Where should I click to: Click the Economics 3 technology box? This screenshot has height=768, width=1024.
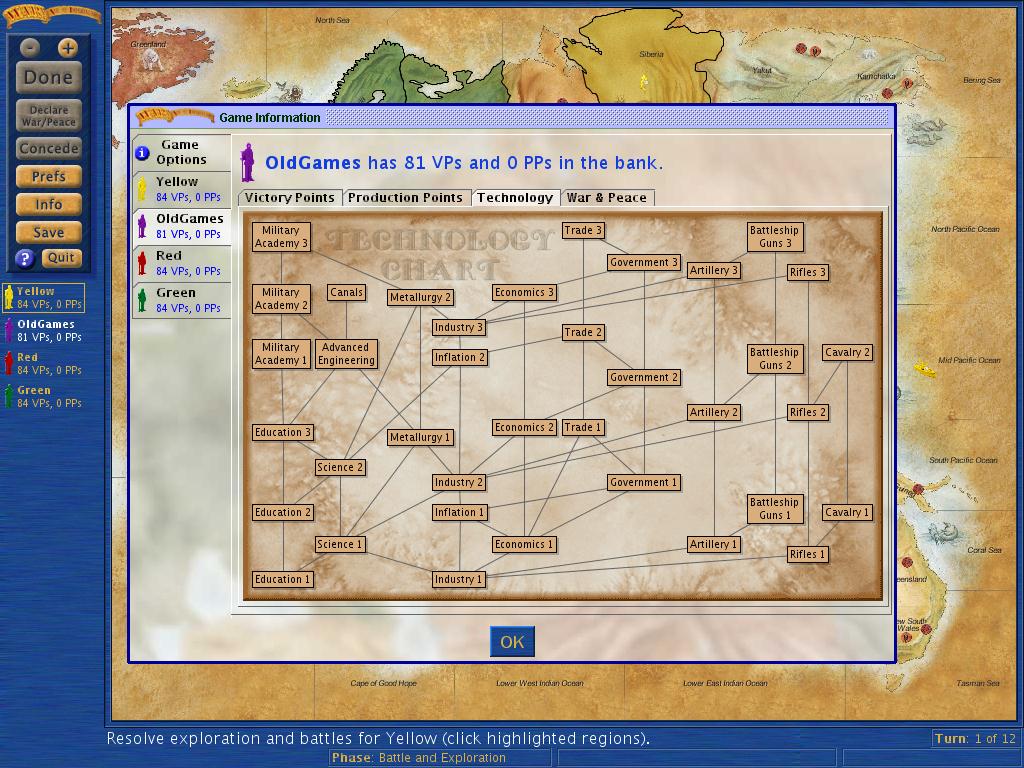pos(524,293)
